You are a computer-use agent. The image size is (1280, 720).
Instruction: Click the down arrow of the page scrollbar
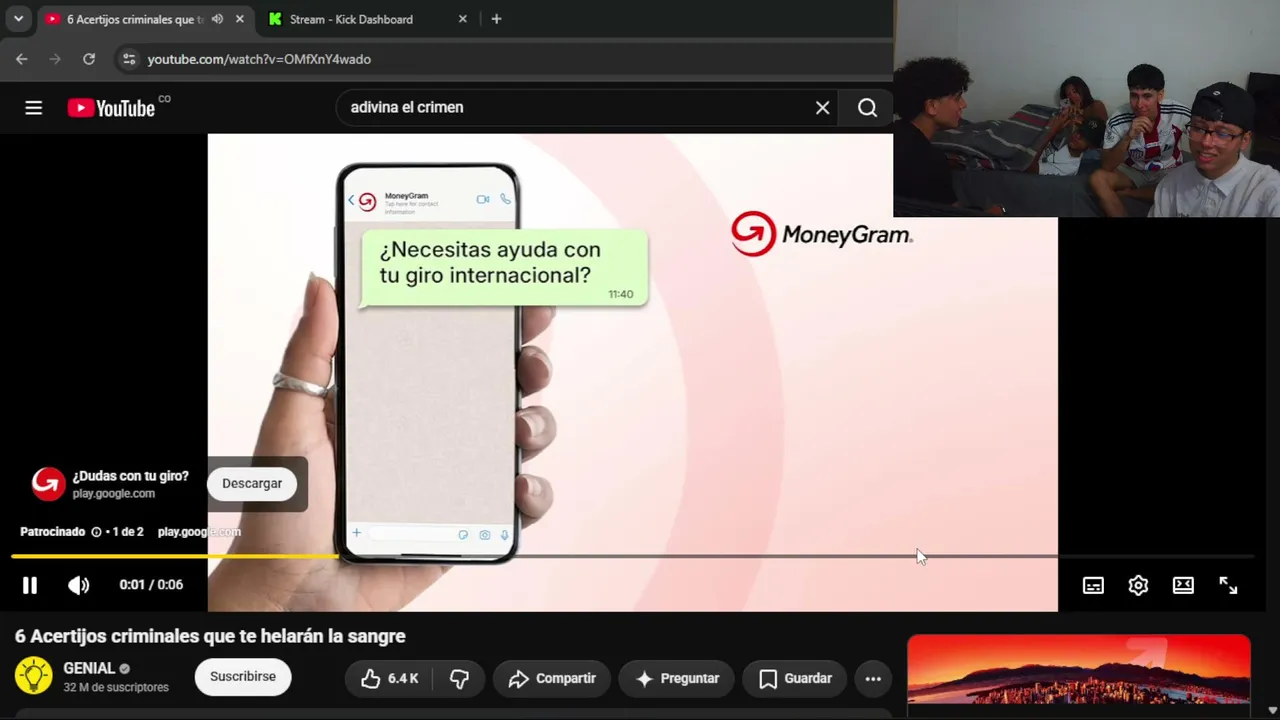click(x=1271, y=711)
